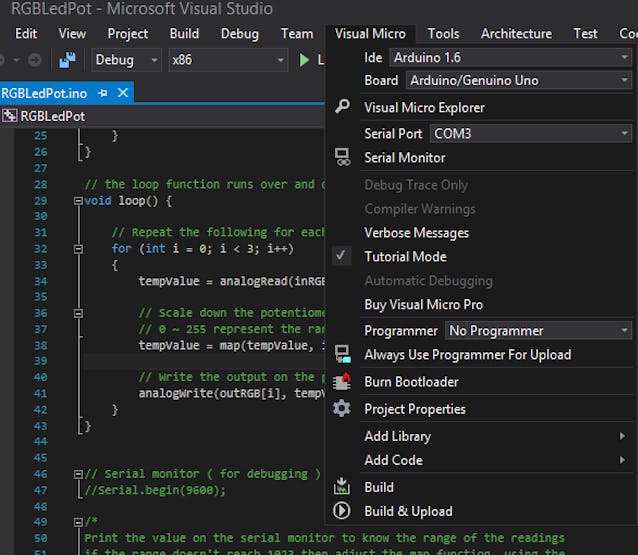This screenshot has height=555, width=638.
Task: Enable Verbose Messages option
Action: click(416, 232)
